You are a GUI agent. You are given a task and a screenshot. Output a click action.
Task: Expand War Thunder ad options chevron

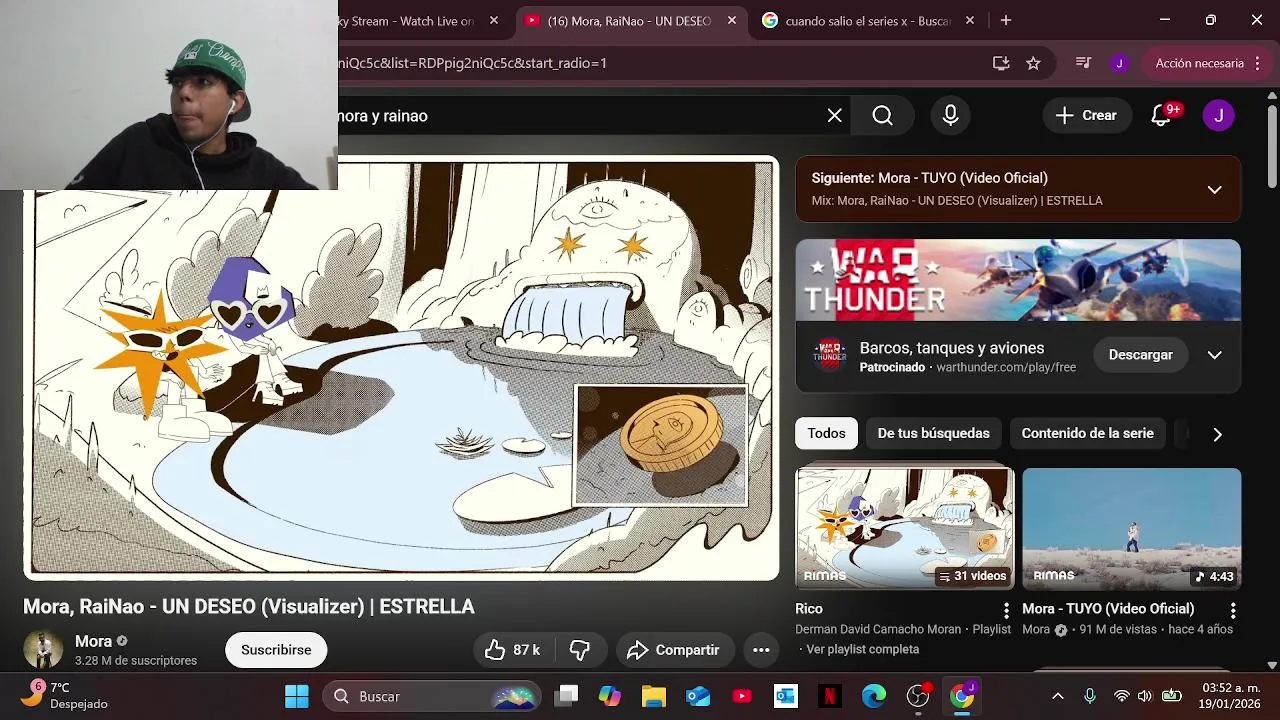click(x=1214, y=355)
